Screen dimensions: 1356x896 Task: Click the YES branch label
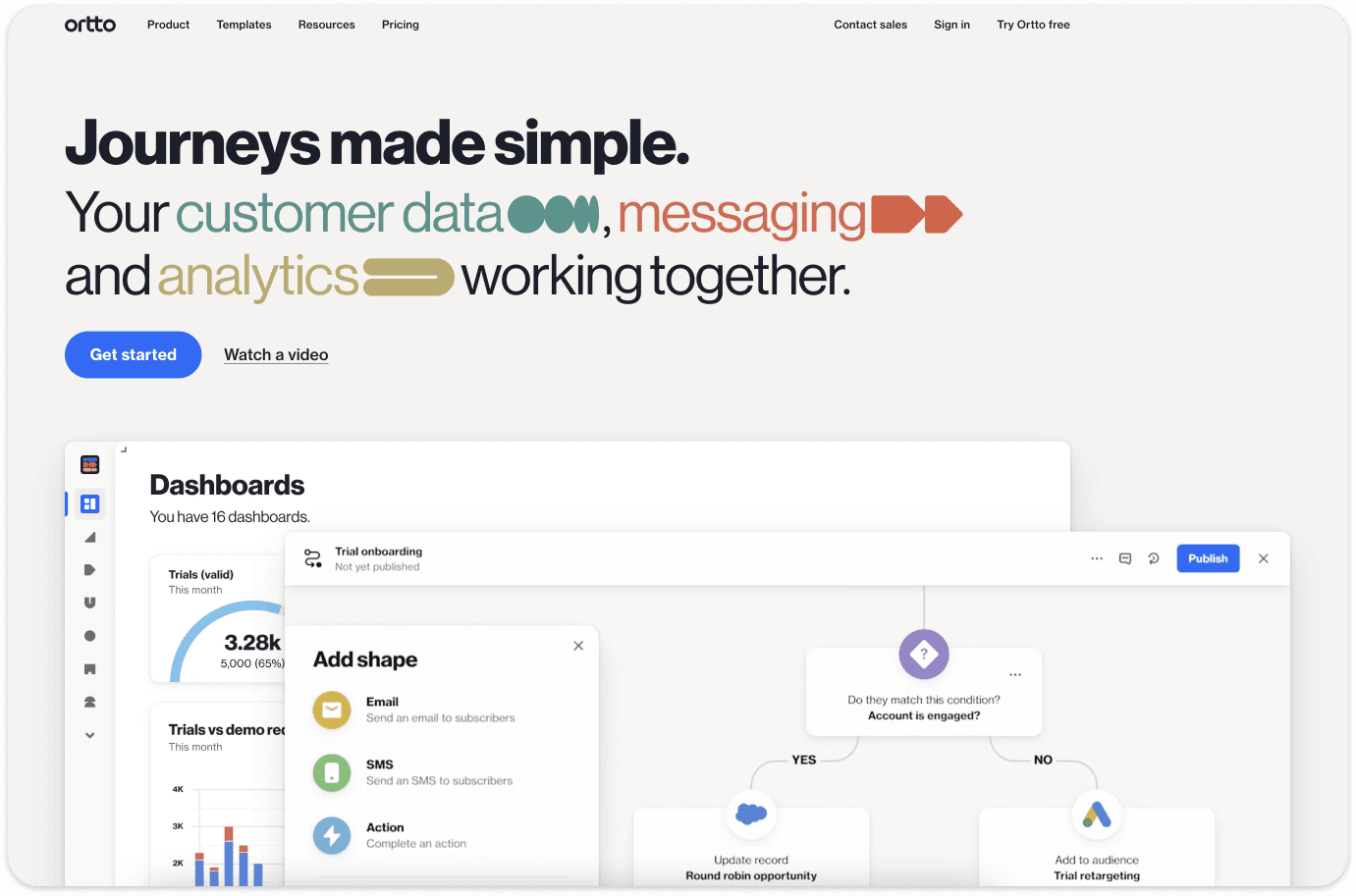click(x=804, y=760)
